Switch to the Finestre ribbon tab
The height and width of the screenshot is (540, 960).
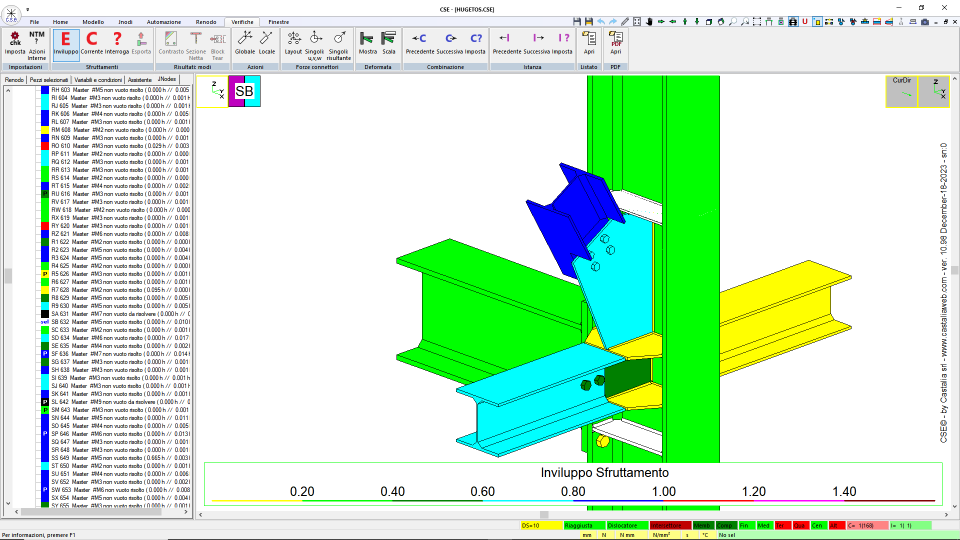tap(279, 22)
